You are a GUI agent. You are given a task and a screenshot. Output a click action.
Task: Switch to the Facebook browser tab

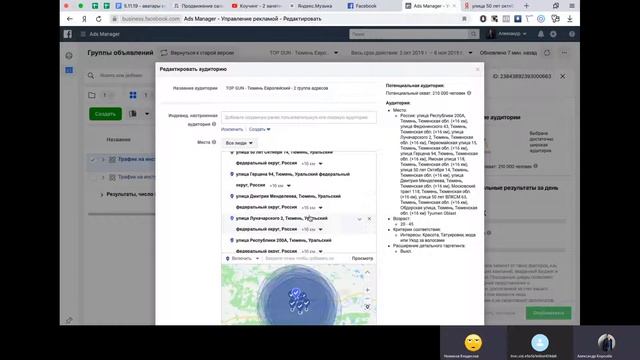click(x=362, y=6)
